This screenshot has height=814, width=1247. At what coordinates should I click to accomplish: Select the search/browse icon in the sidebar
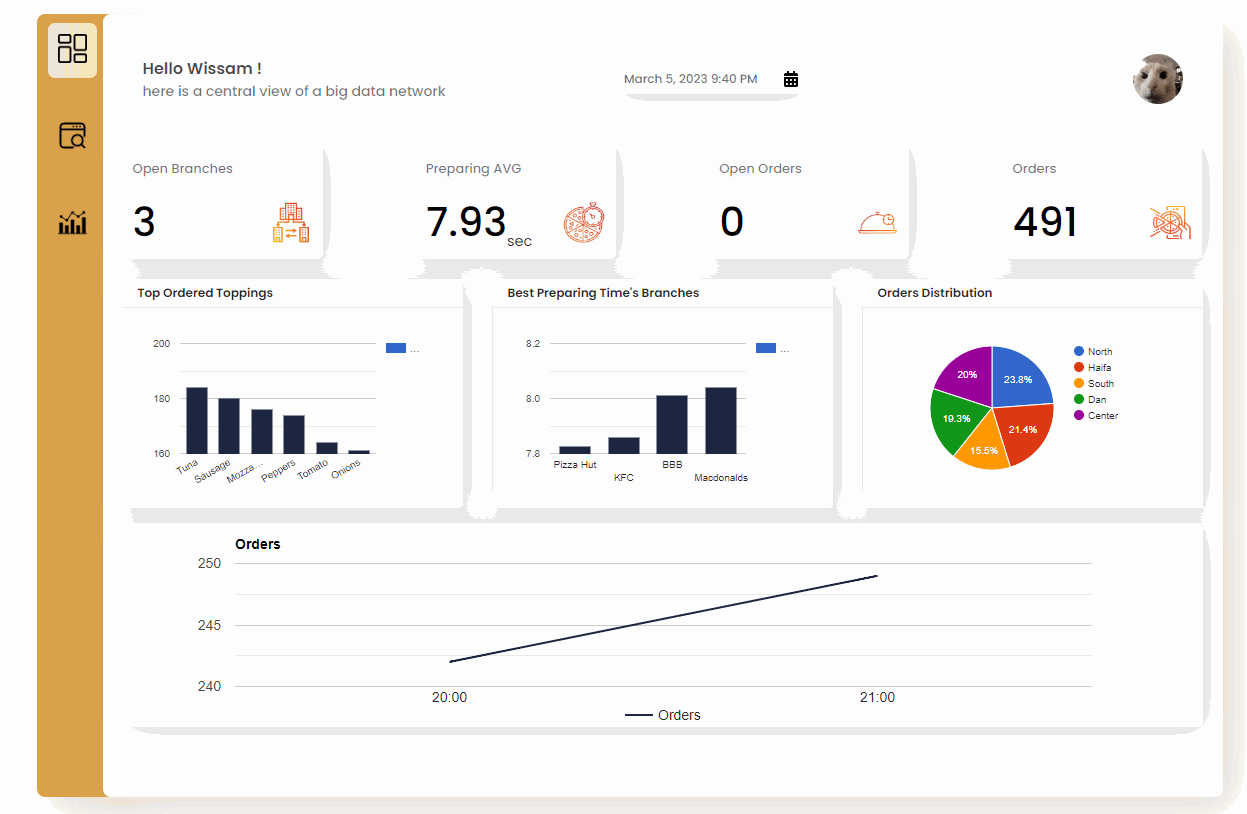click(x=71, y=136)
